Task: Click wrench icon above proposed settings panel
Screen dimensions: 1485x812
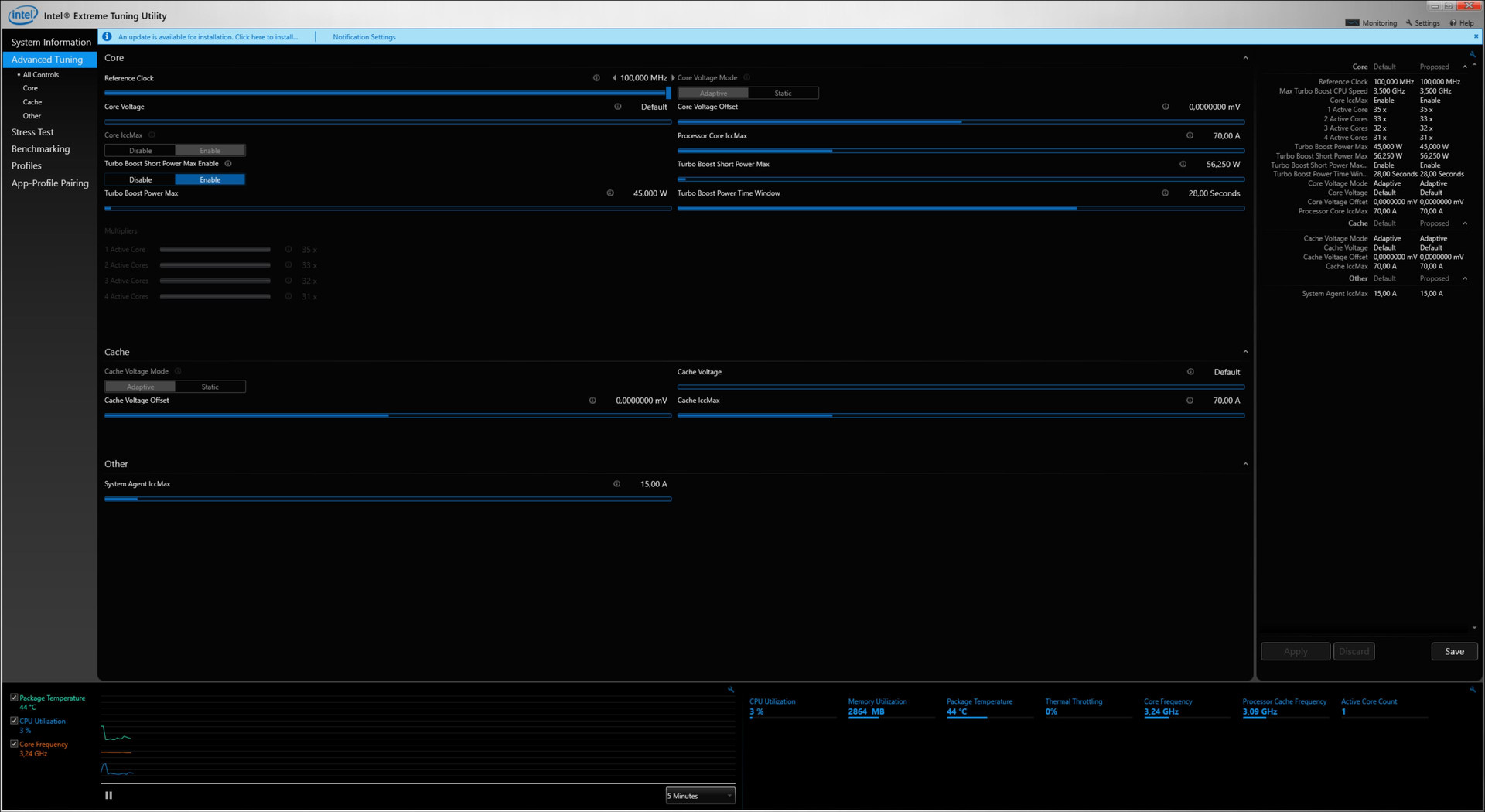Action: pos(1473,54)
